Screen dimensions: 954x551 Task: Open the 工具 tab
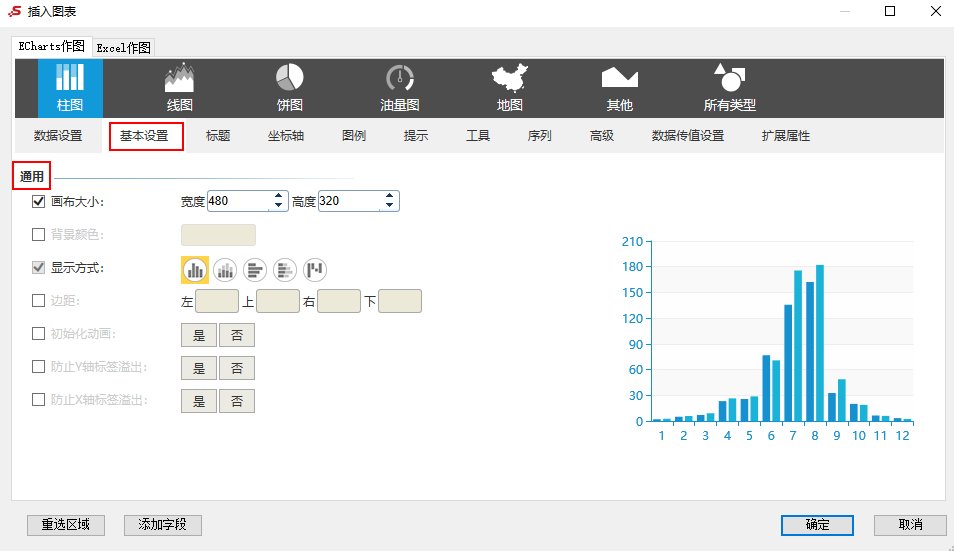(478, 136)
